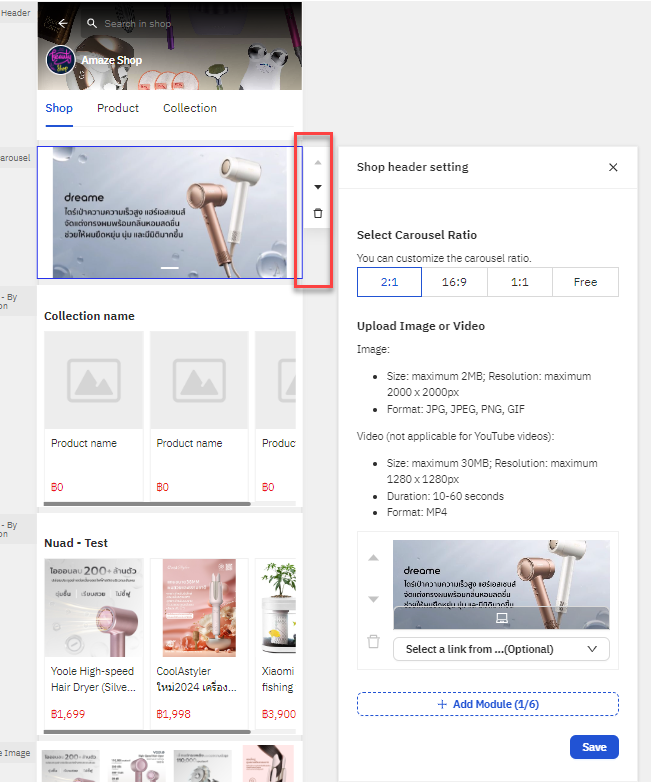Click Select Carousel Ratio heading
The width and height of the screenshot is (651, 782).
(x=417, y=235)
